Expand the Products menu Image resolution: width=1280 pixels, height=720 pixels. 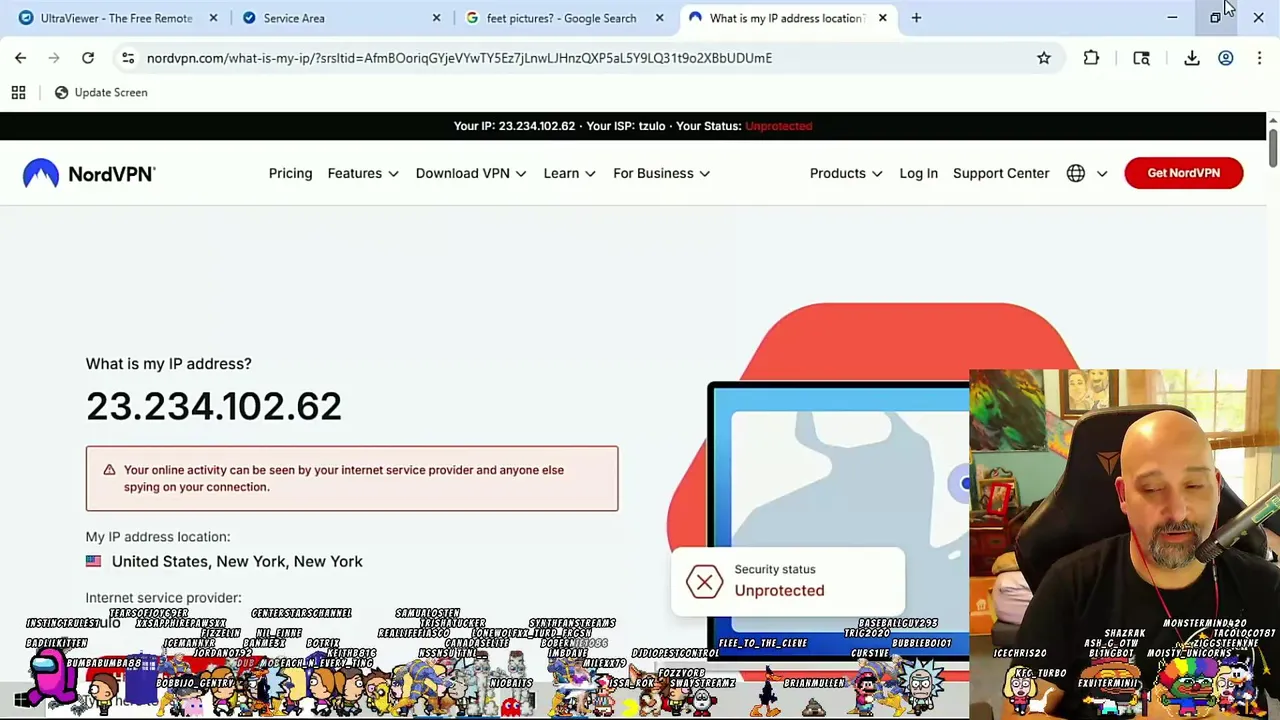pyautogui.click(x=846, y=173)
